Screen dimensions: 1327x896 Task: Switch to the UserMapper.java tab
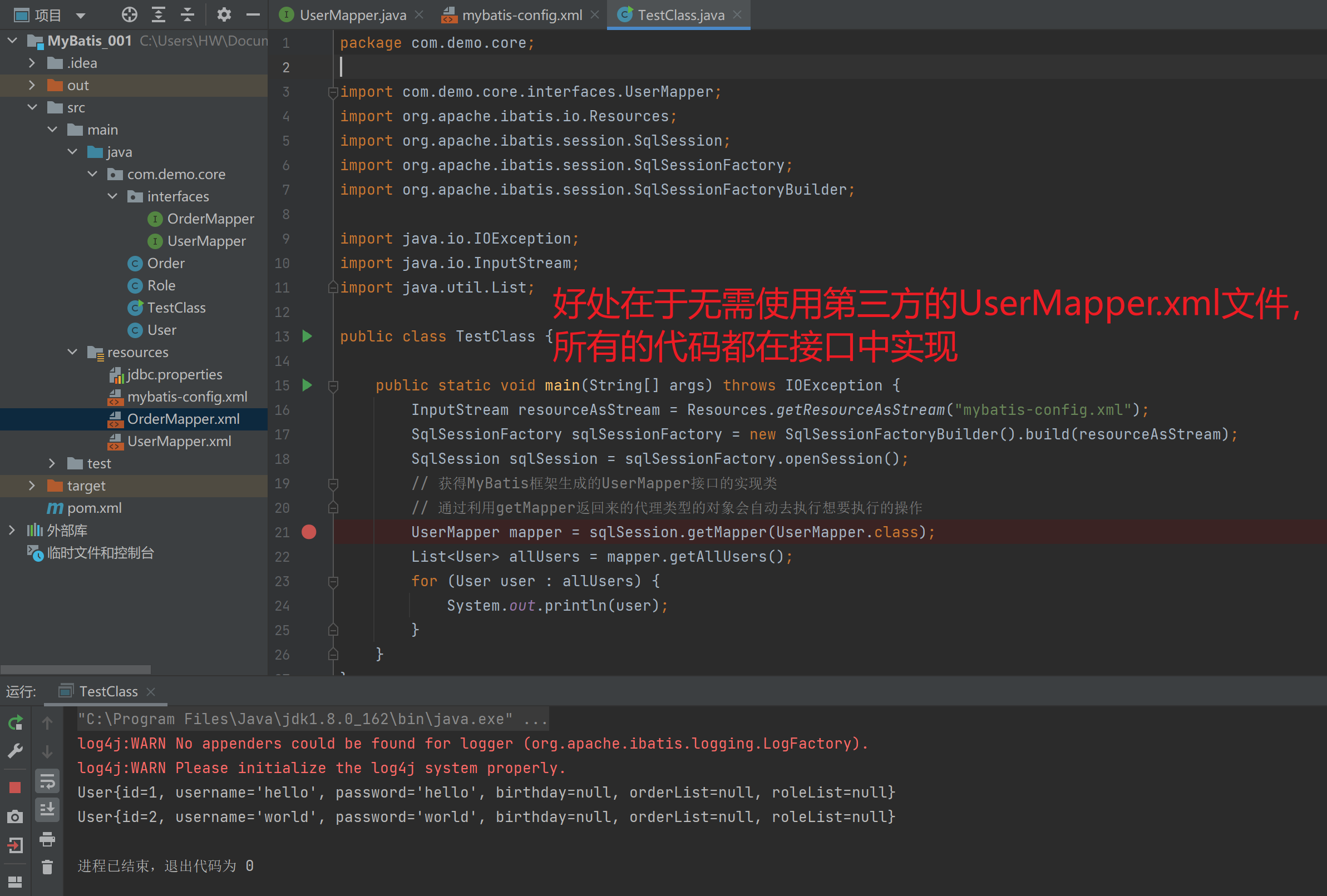(x=352, y=16)
